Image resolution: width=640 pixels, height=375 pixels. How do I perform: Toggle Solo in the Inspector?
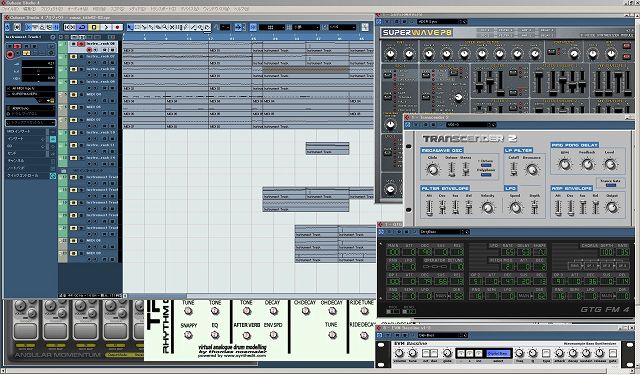(17, 46)
